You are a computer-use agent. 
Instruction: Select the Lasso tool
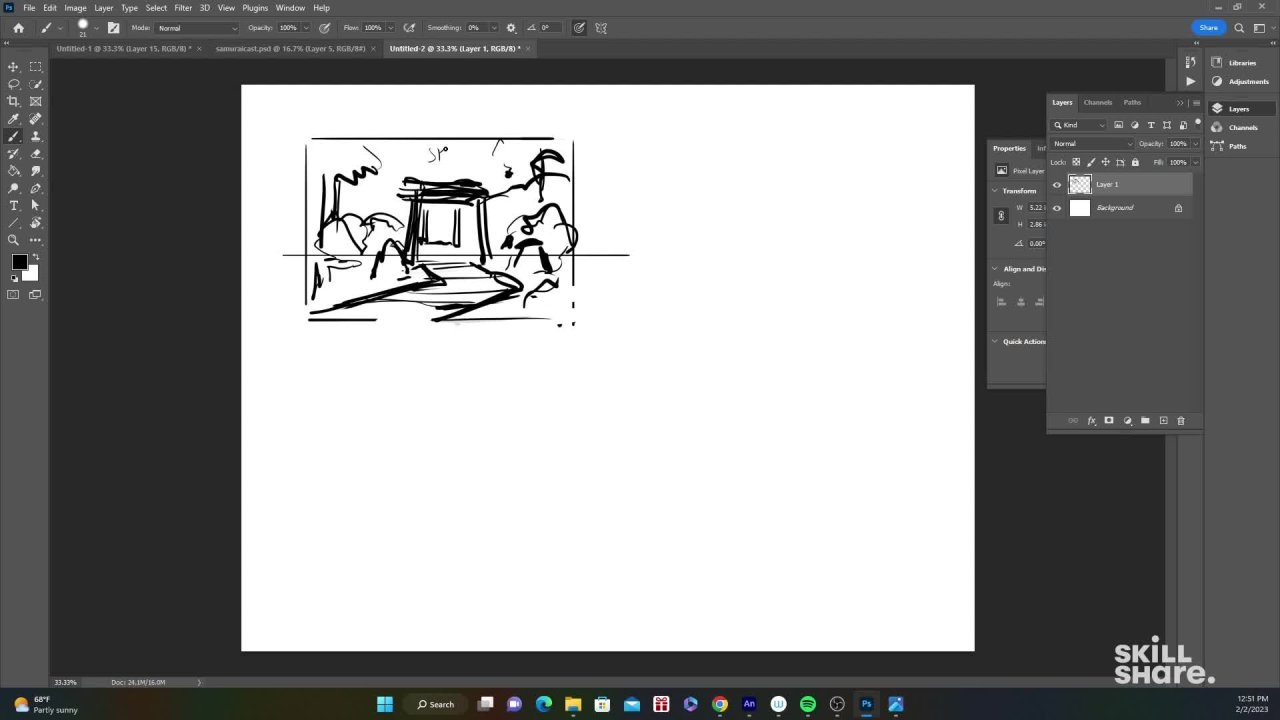coord(14,84)
